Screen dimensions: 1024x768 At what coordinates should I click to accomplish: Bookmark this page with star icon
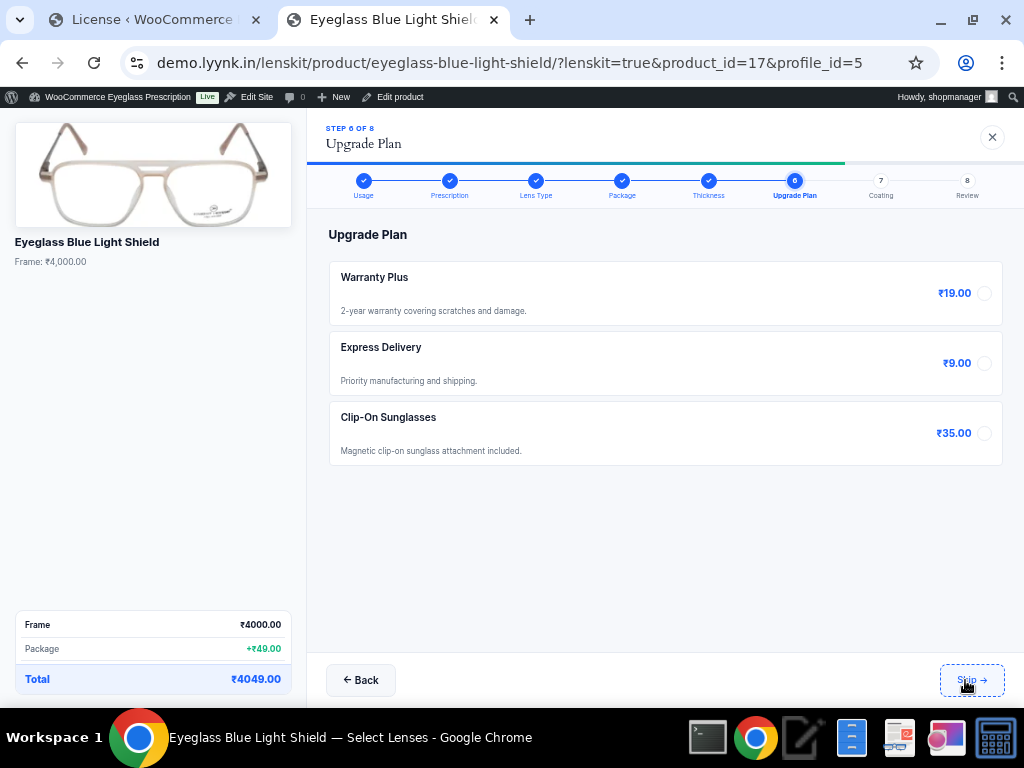tap(915, 63)
